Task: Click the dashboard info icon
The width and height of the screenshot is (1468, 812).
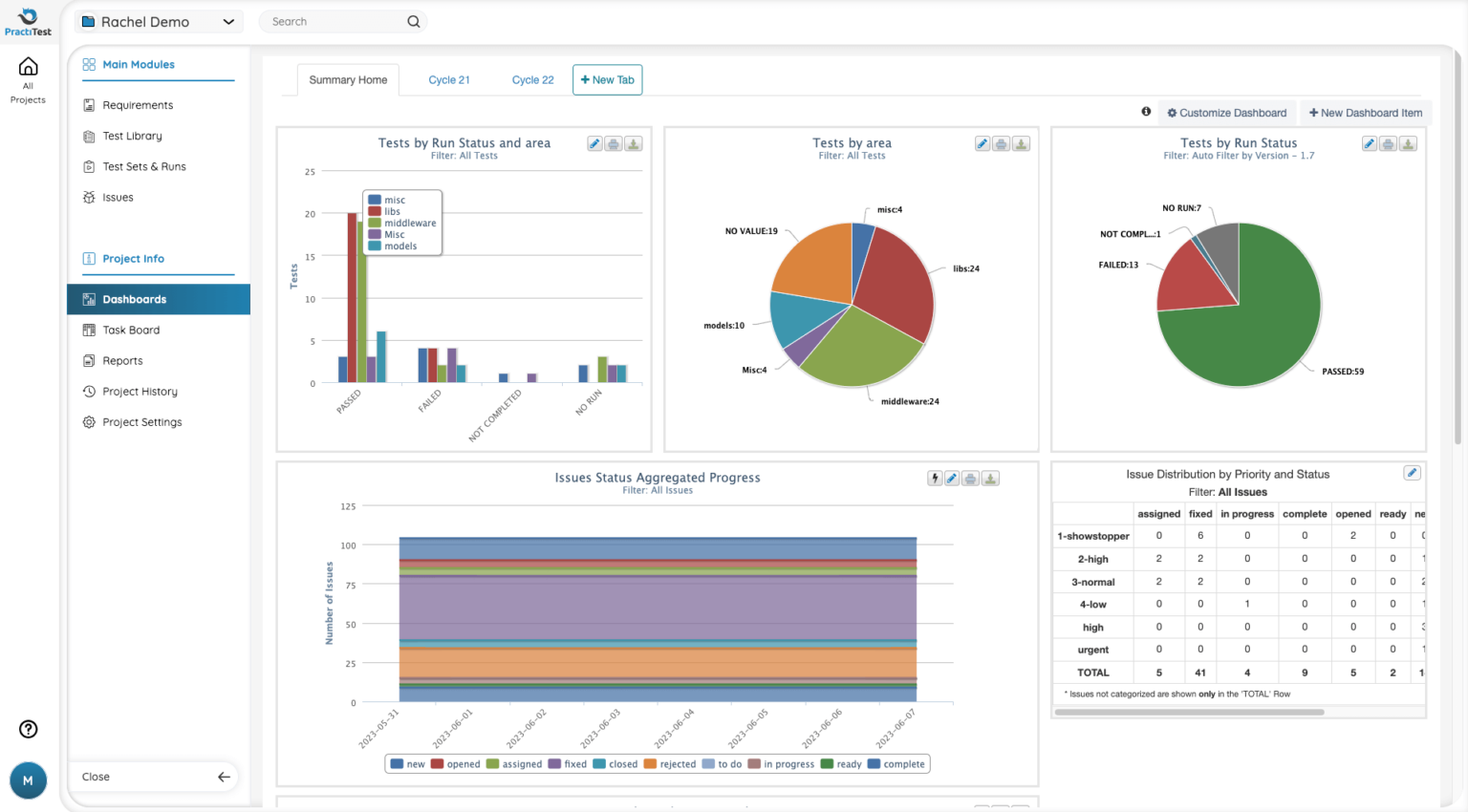Action: [x=1146, y=112]
